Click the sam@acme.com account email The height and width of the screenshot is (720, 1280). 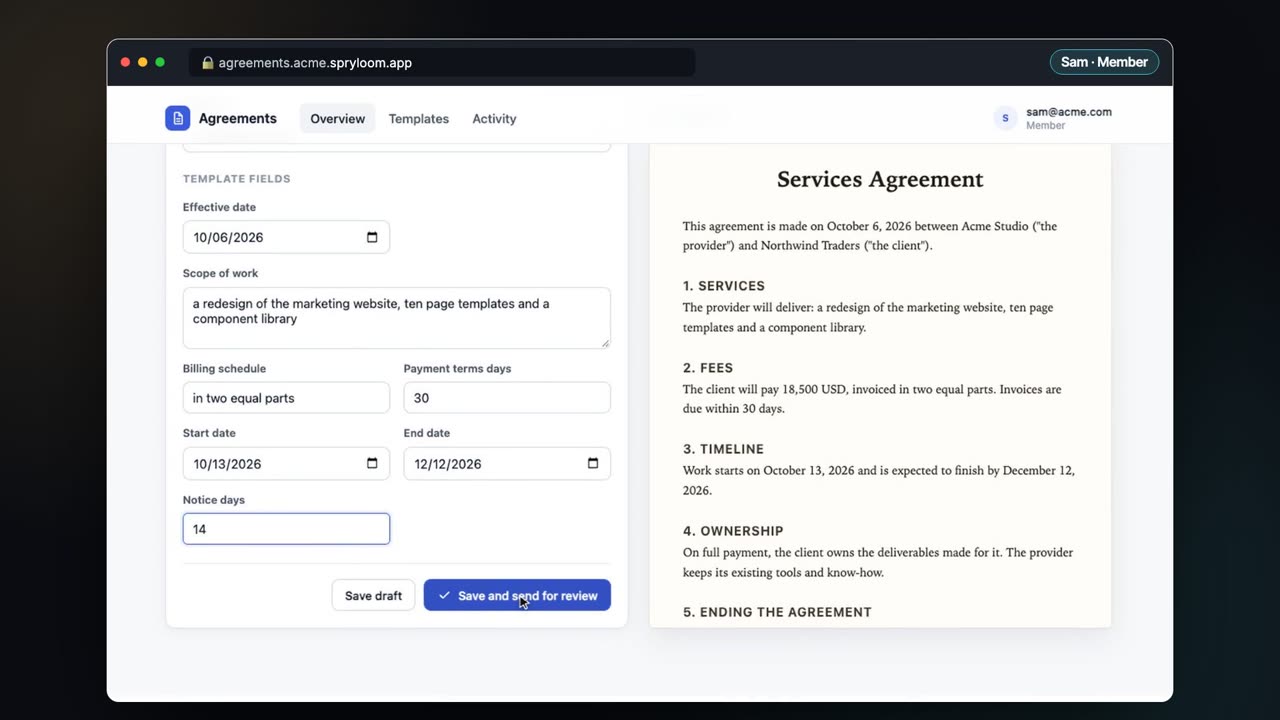(x=1069, y=112)
